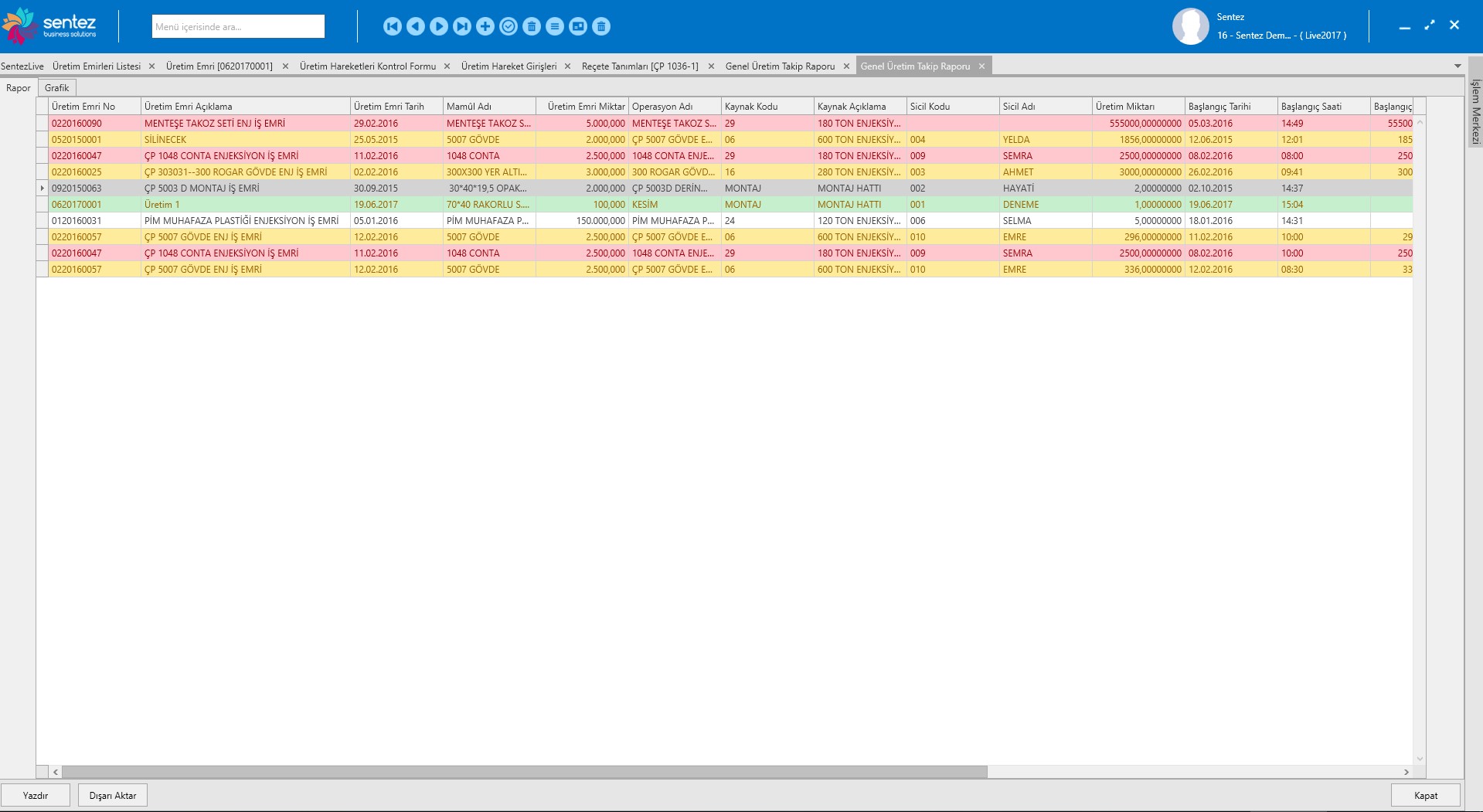Click Başlangıç Saati column header
Viewport: 1483px width, 812px height.
tap(1324, 107)
